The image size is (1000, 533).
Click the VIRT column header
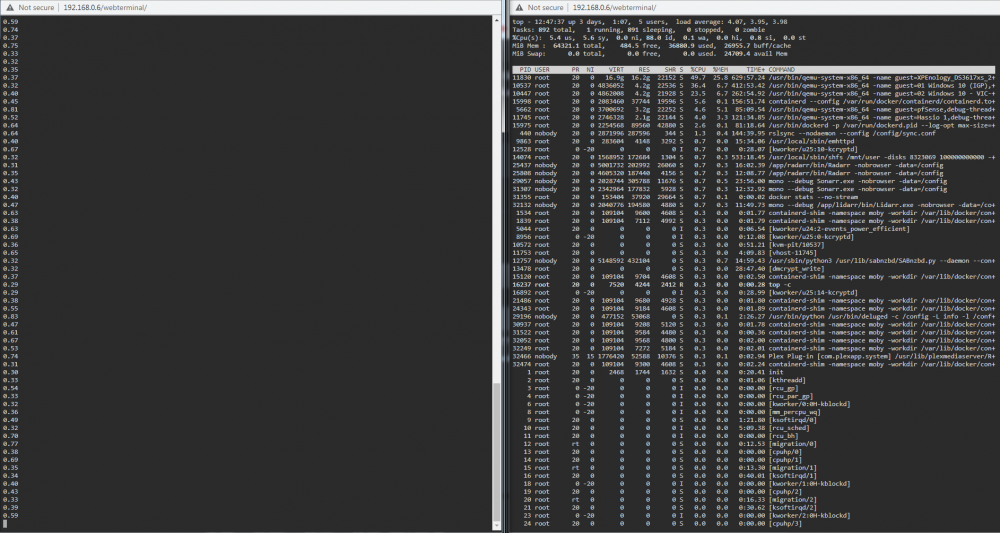point(616,69)
